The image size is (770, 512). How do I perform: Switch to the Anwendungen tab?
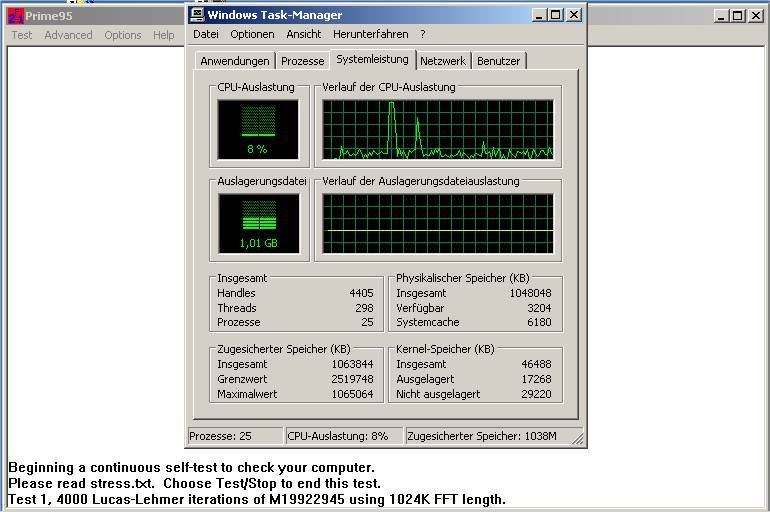[x=235, y=61]
